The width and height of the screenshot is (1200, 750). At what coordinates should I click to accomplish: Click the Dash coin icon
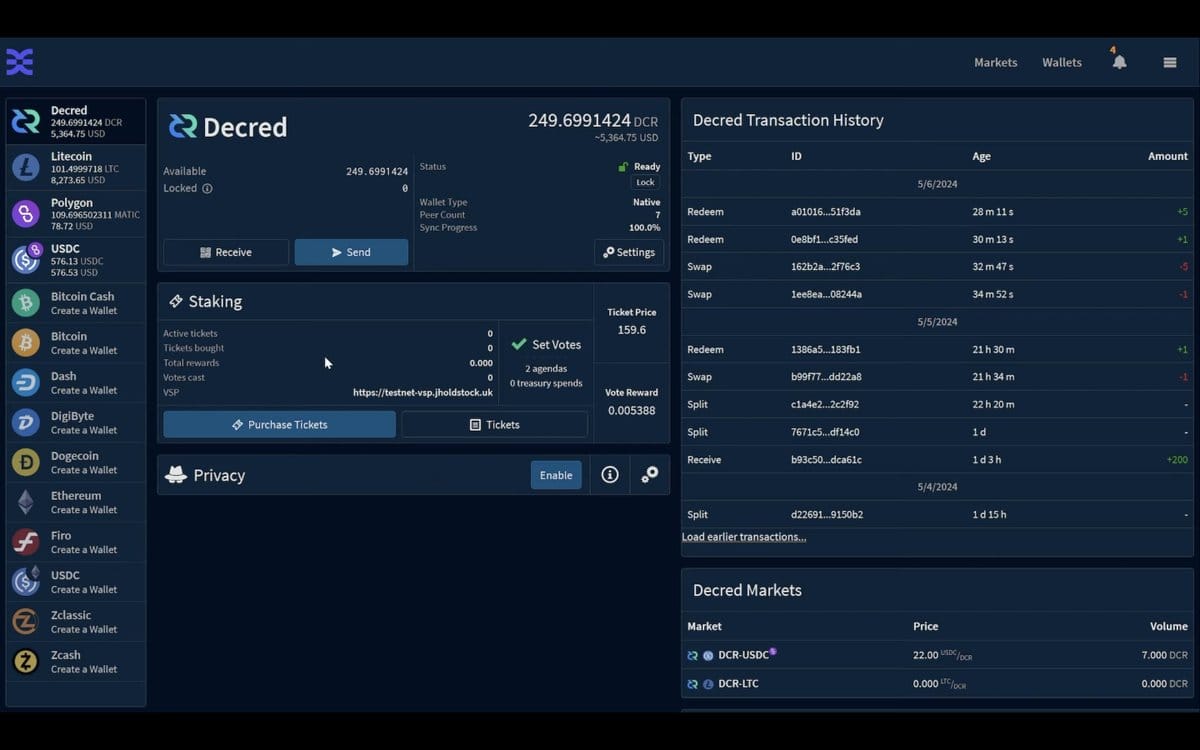(x=25, y=382)
